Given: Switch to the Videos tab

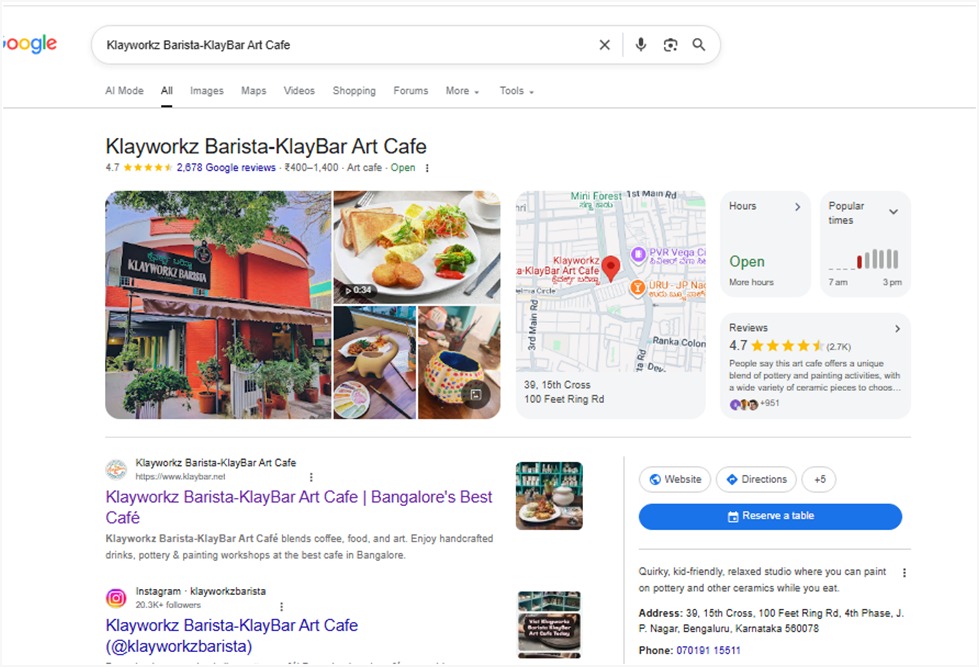Looking at the screenshot, I should (x=299, y=91).
